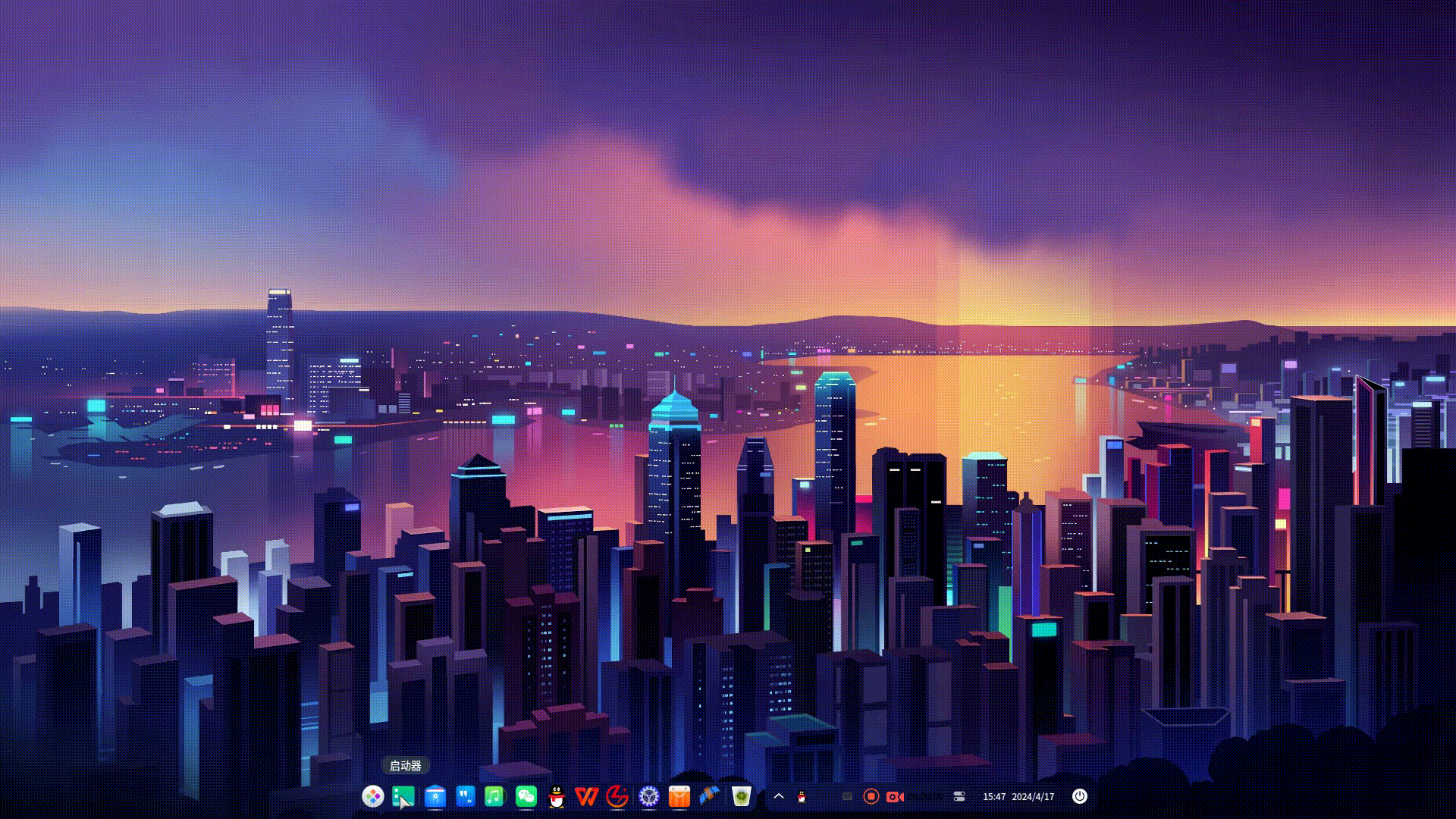Open the blue Voice Notes app
Screen dimensions: 1456x819
465,796
